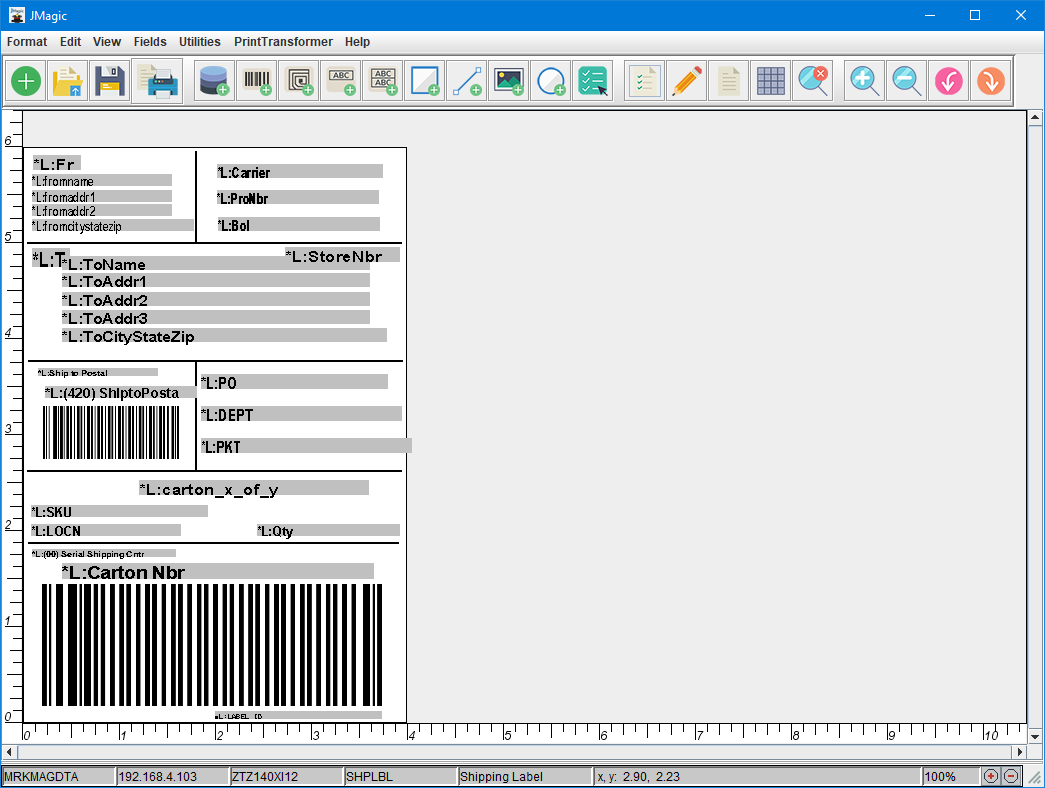Click the horizontal scrollbar left arrow
The width and height of the screenshot is (1045, 788).
click(9, 752)
